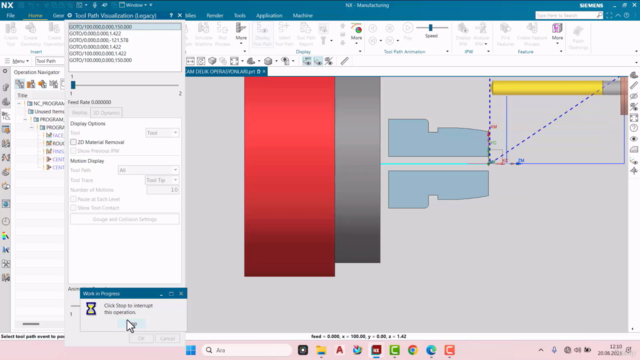The width and height of the screenshot is (640, 360).
Task: Select the first GOTO/100.000,0.000,150.000 line
Action: [124, 27]
